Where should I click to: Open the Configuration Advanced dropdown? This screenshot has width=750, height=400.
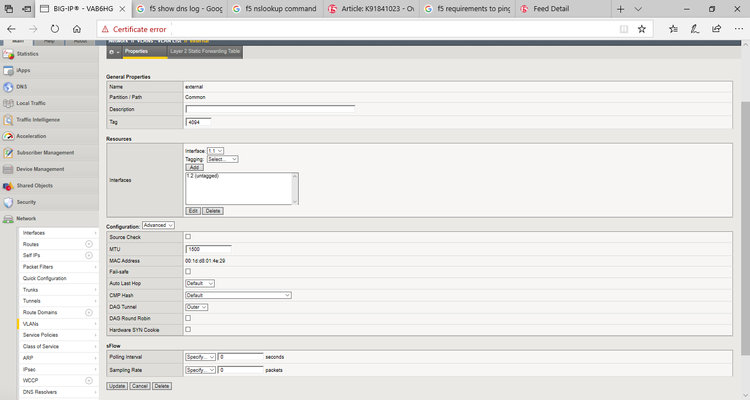tap(158, 225)
